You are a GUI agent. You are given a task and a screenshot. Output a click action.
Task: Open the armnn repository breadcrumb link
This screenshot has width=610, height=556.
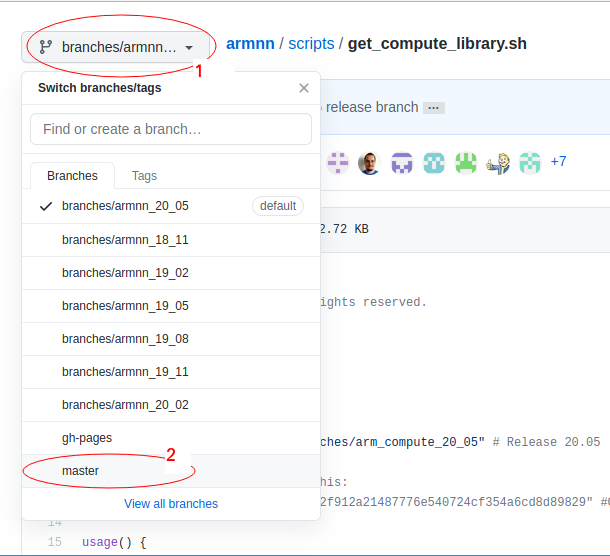(250, 44)
